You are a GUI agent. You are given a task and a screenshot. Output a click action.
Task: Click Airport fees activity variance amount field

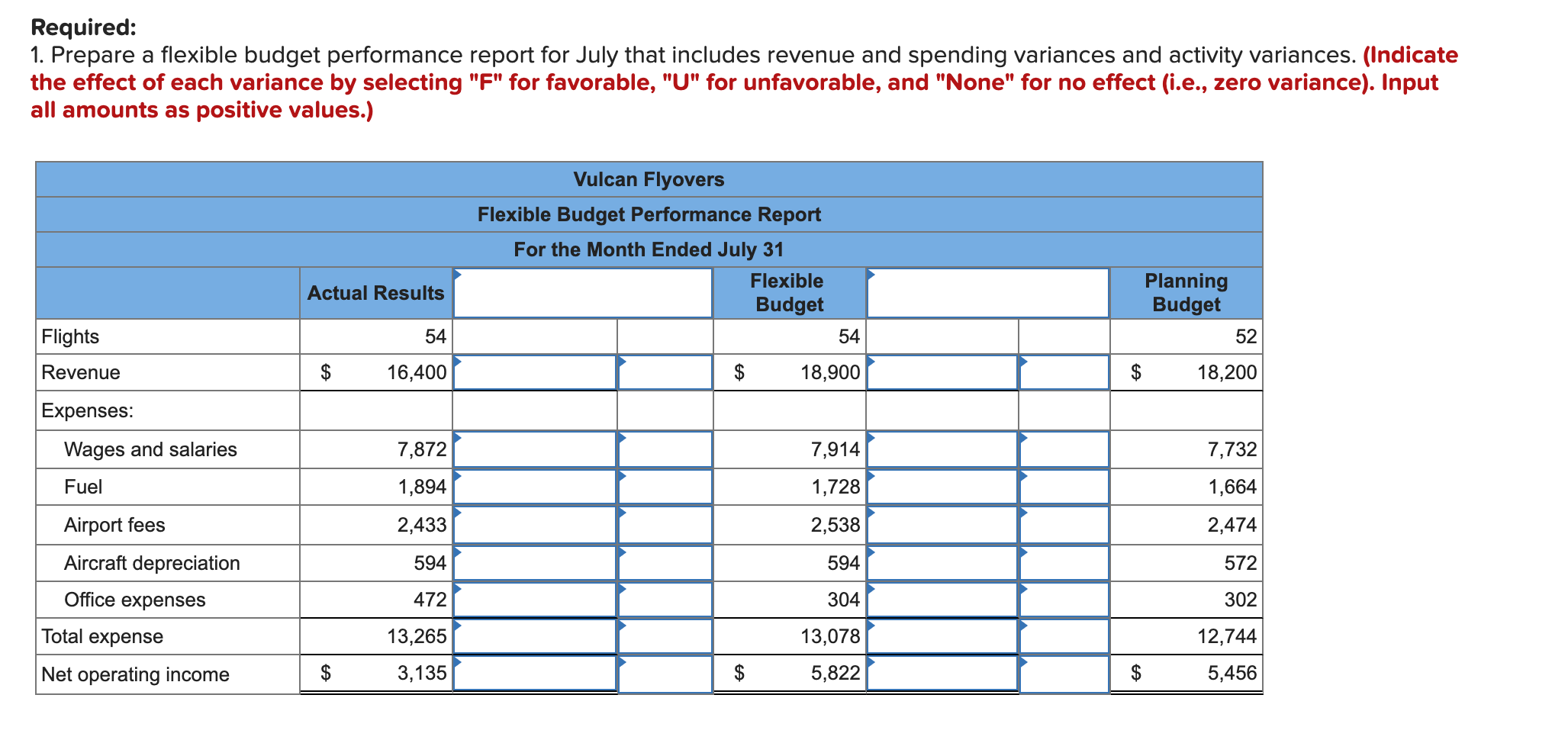point(943,525)
